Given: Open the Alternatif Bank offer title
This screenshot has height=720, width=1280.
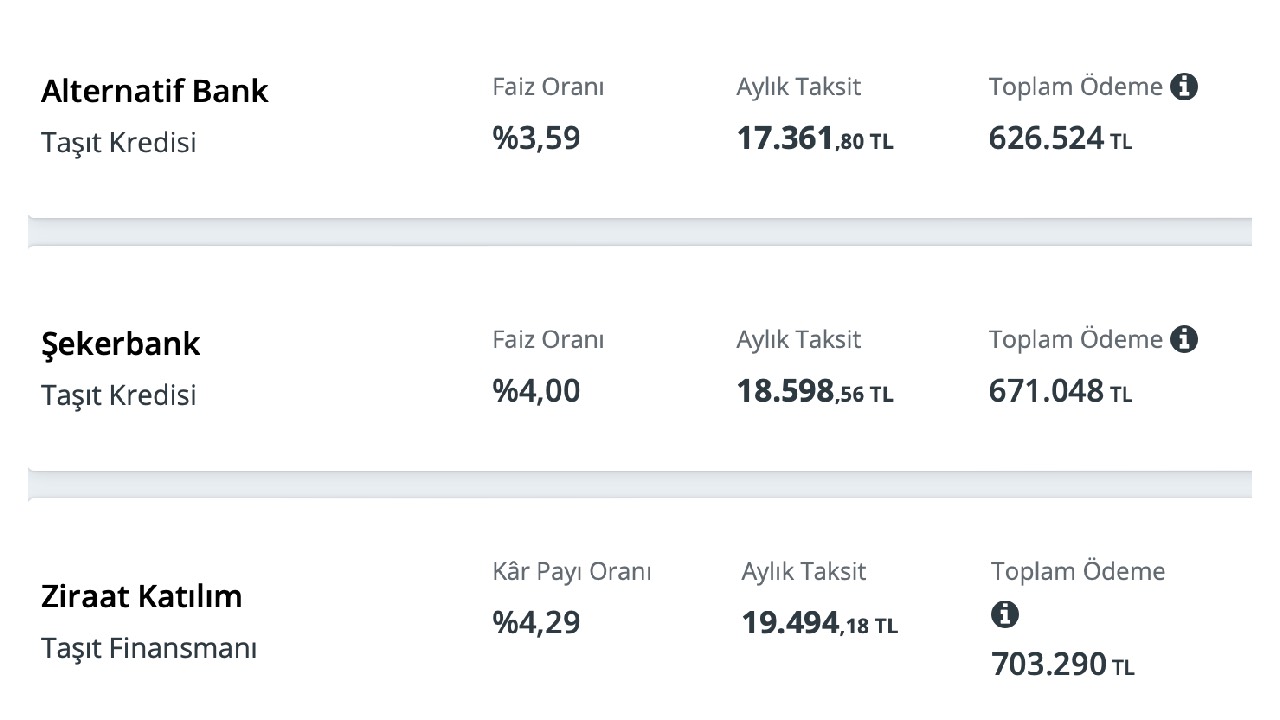Looking at the screenshot, I should (155, 91).
